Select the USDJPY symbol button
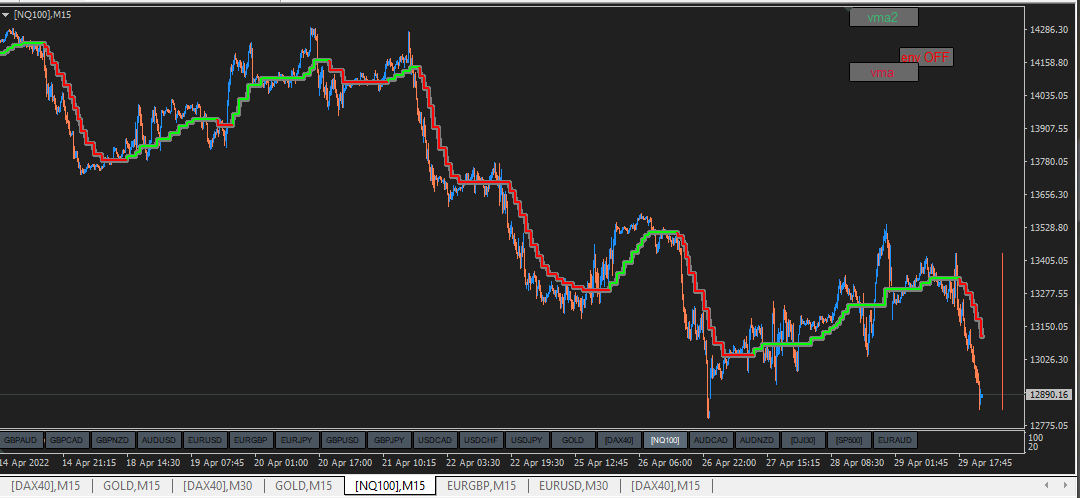 click(527, 439)
